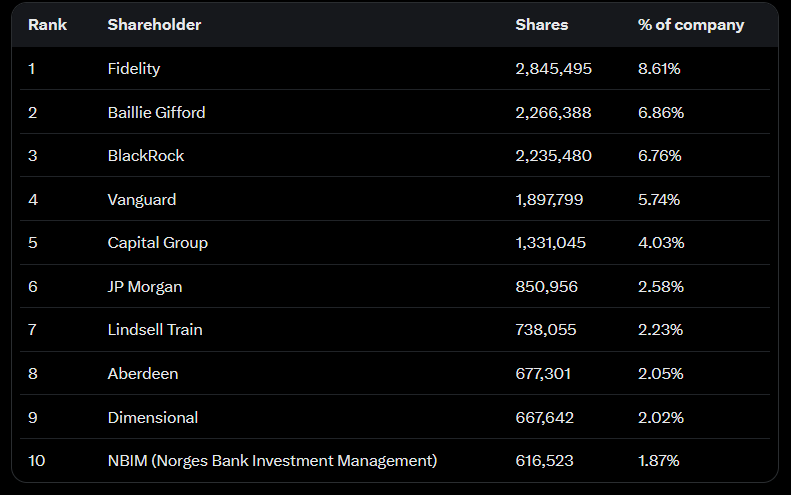The image size is (791, 495).
Task: Select the Lindsell Train entry
Action: click(x=155, y=330)
